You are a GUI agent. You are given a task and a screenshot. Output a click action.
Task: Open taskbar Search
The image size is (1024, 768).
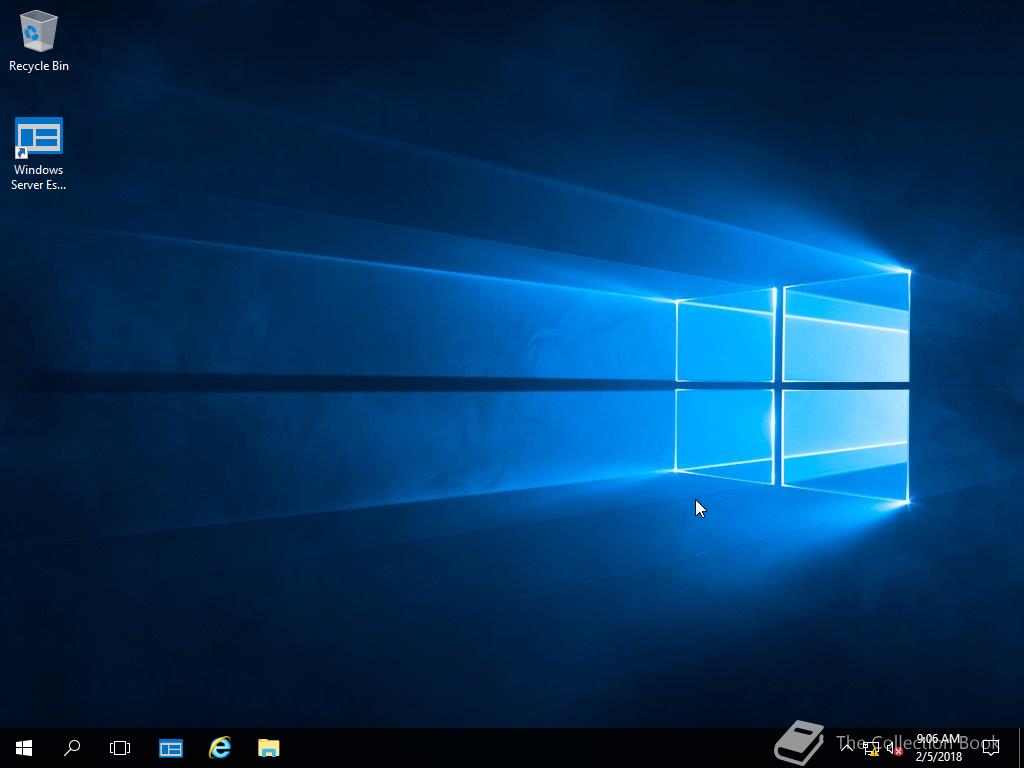[72, 748]
